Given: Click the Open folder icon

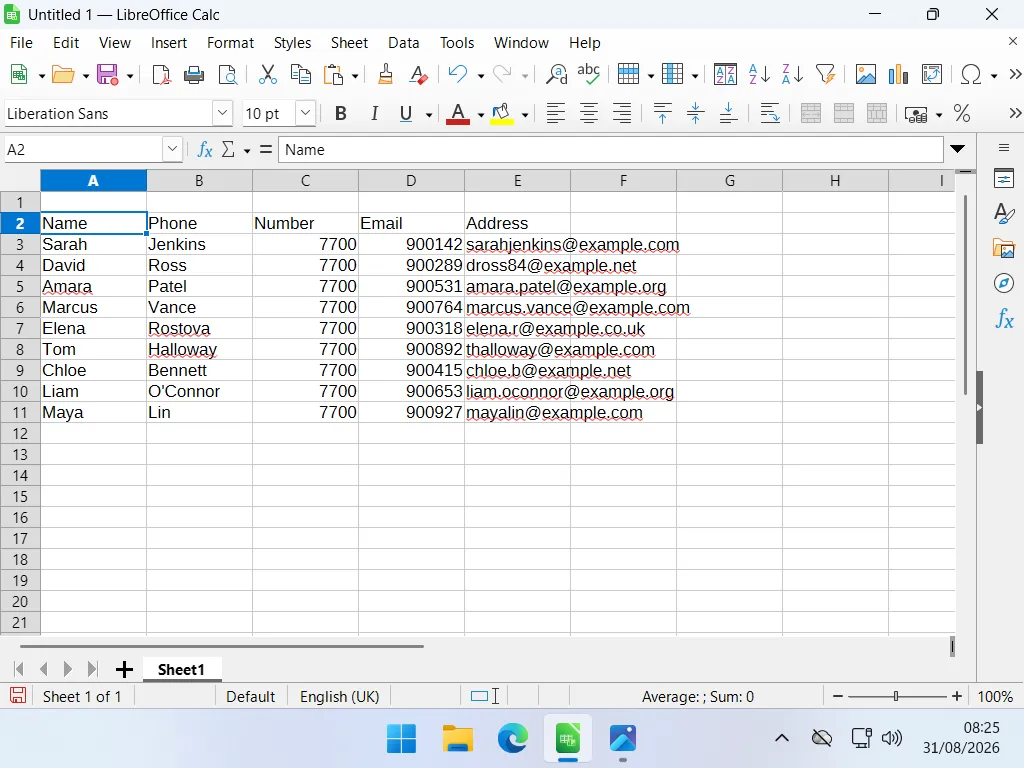Looking at the screenshot, I should pyautogui.click(x=63, y=74).
